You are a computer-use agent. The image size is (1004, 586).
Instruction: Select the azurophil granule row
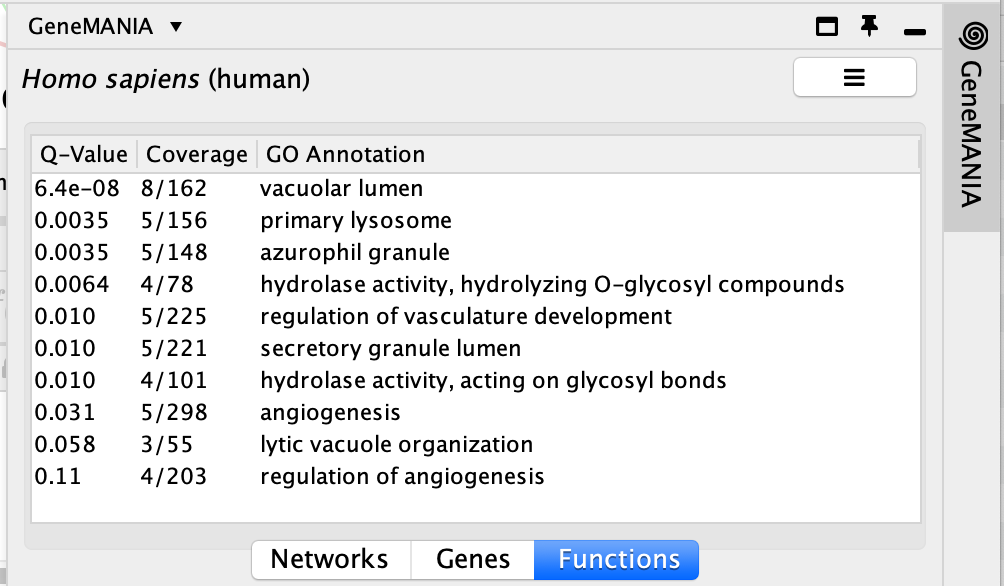355,252
